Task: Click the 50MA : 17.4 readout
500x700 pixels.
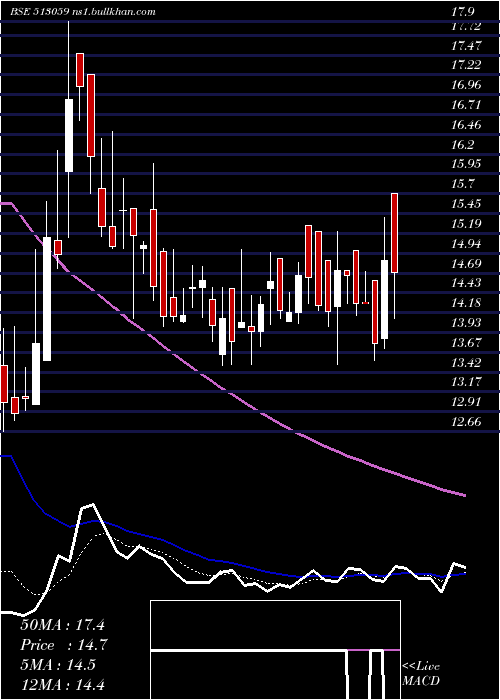Action: (x=62, y=625)
